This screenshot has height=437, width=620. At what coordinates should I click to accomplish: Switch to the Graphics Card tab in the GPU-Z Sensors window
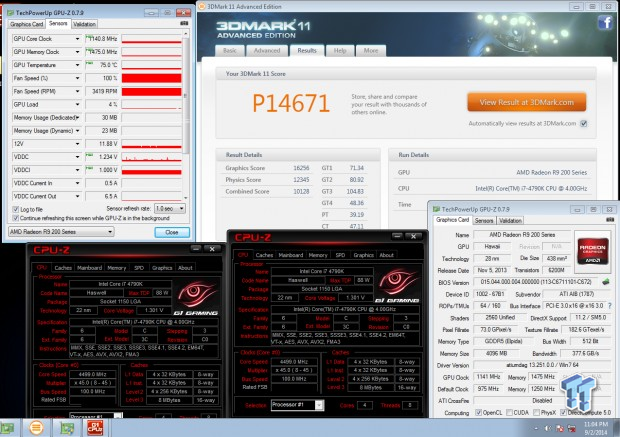tap(26, 24)
